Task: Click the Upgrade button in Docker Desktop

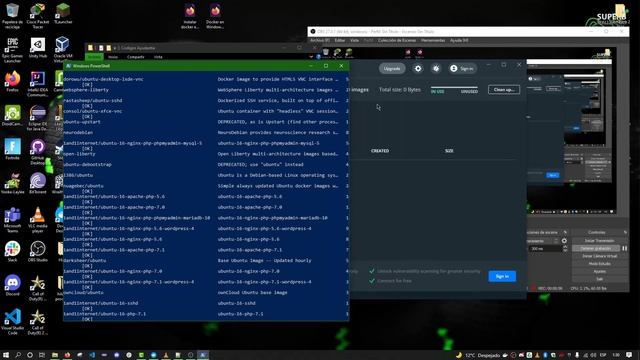Action: [x=392, y=69]
